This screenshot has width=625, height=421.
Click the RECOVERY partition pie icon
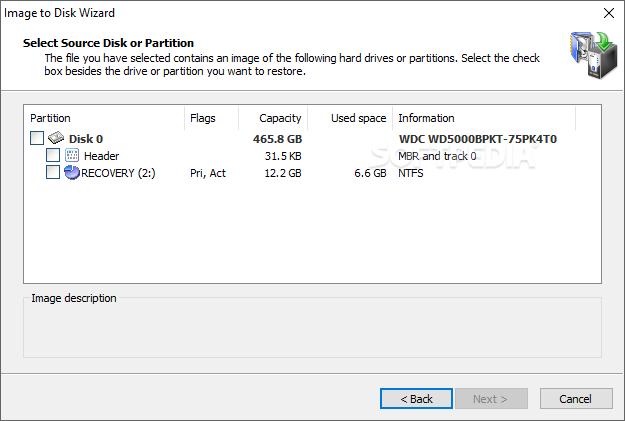[x=72, y=172]
